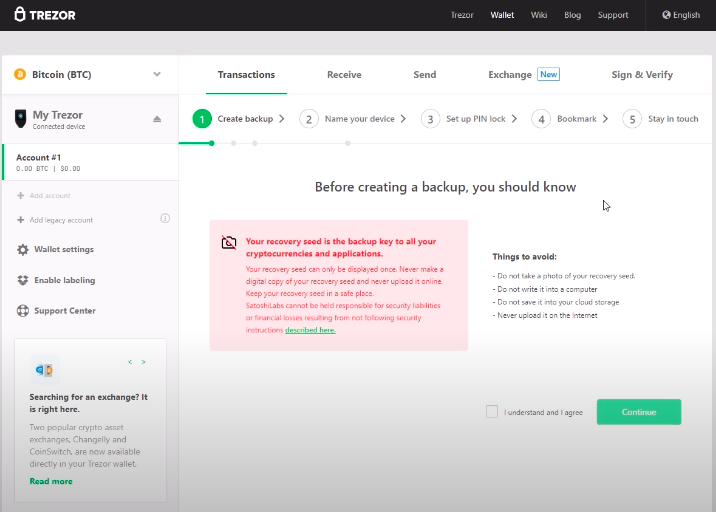Viewport: 716px width, 512px height.
Task: Click the no-camera warning icon
Action: click(x=229, y=243)
